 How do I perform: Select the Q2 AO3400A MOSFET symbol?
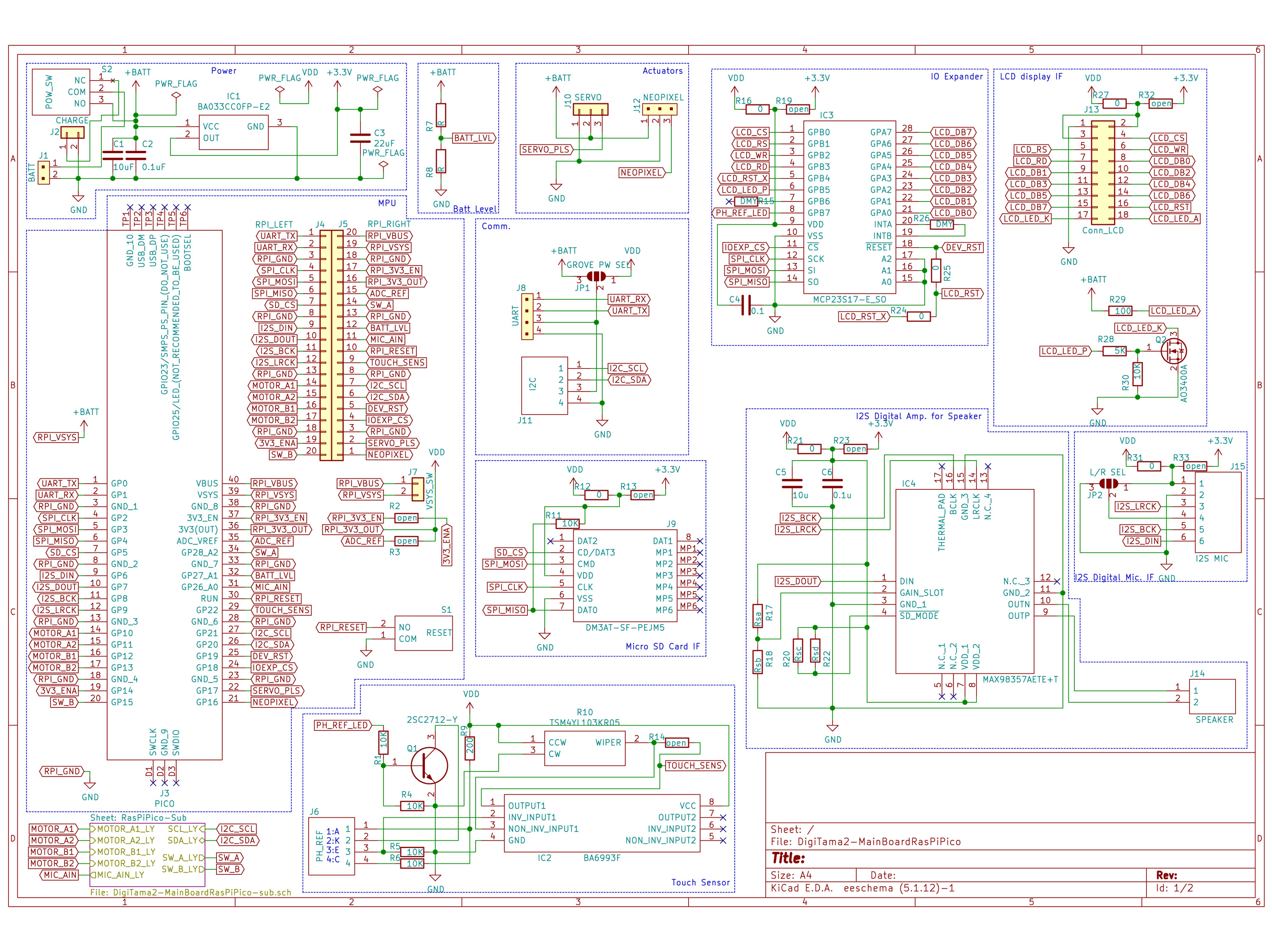tap(1173, 351)
